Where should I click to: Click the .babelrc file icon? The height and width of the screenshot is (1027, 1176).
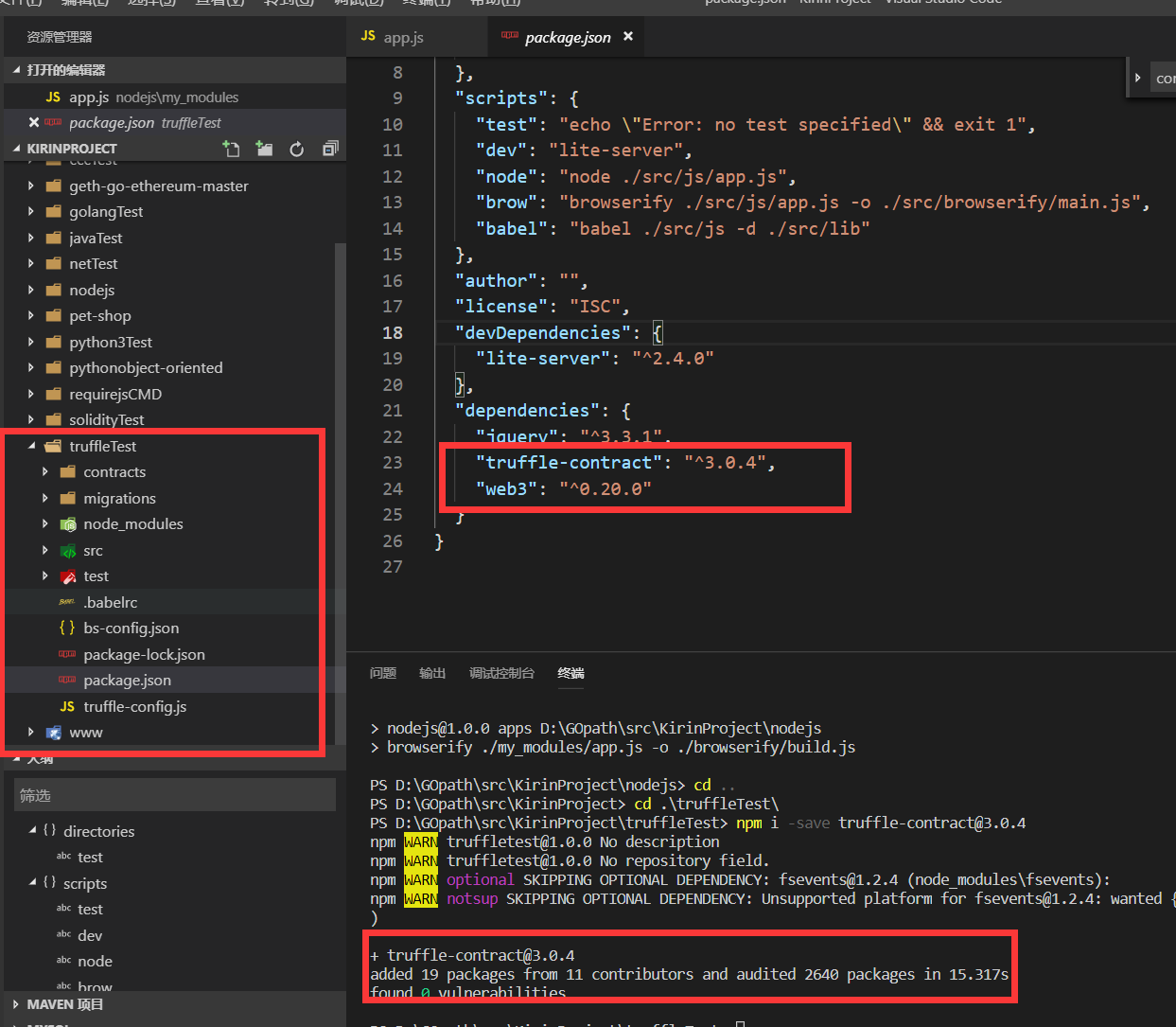67,603
